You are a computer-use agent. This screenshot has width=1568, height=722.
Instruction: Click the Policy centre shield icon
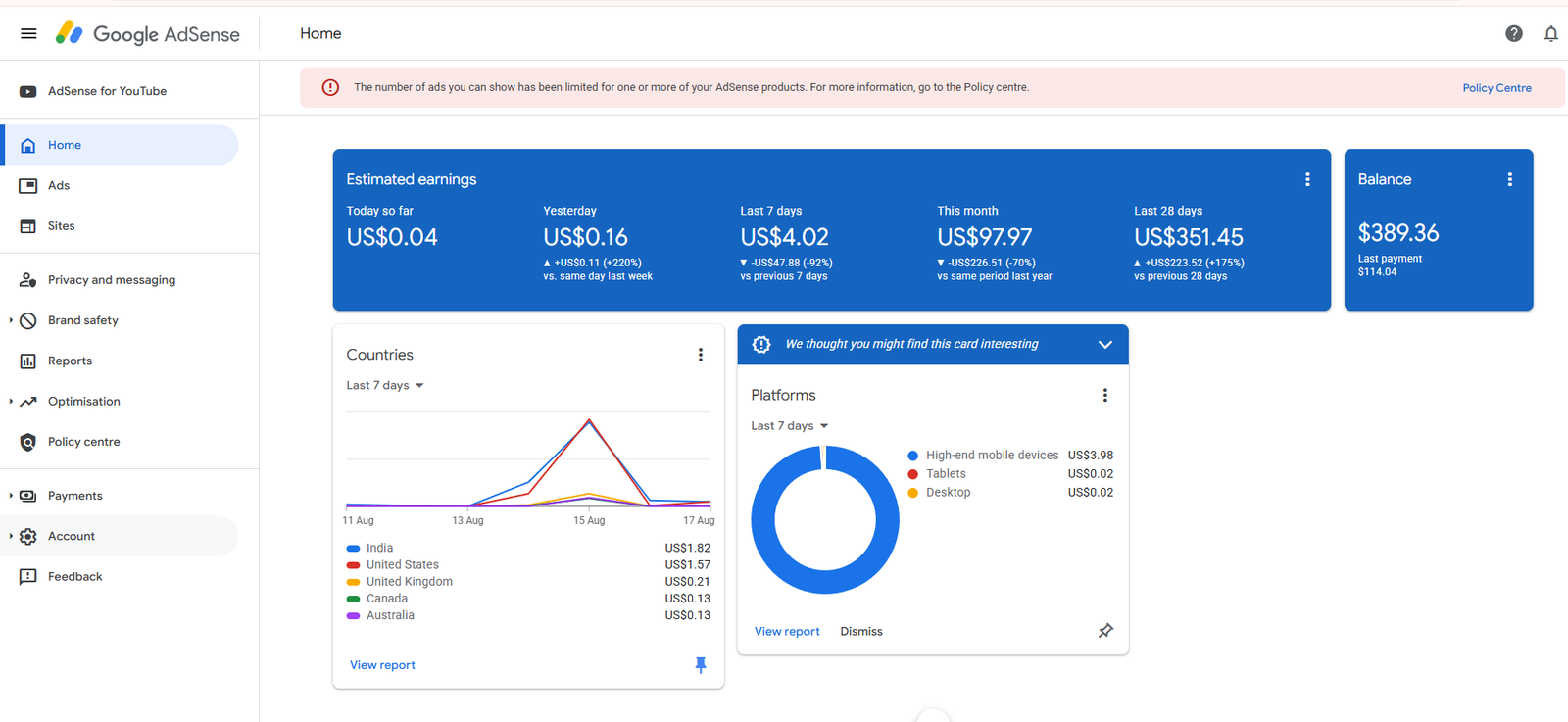coord(28,442)
